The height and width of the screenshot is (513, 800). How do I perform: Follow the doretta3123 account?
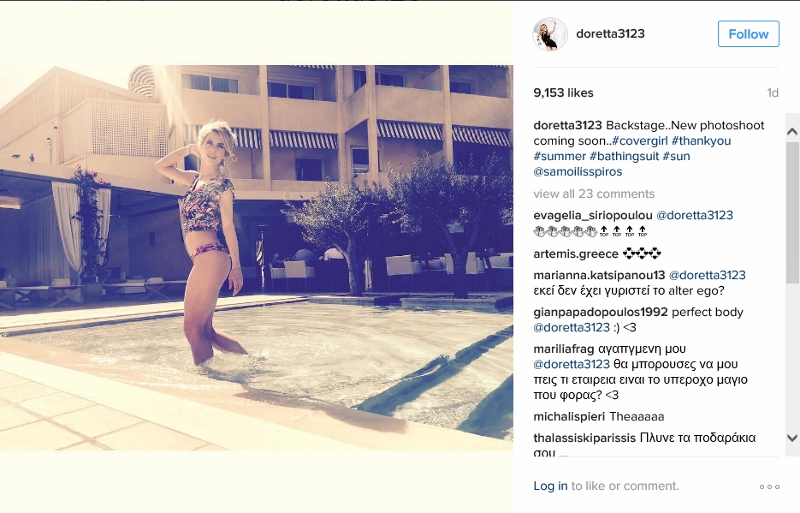(748, 34)
